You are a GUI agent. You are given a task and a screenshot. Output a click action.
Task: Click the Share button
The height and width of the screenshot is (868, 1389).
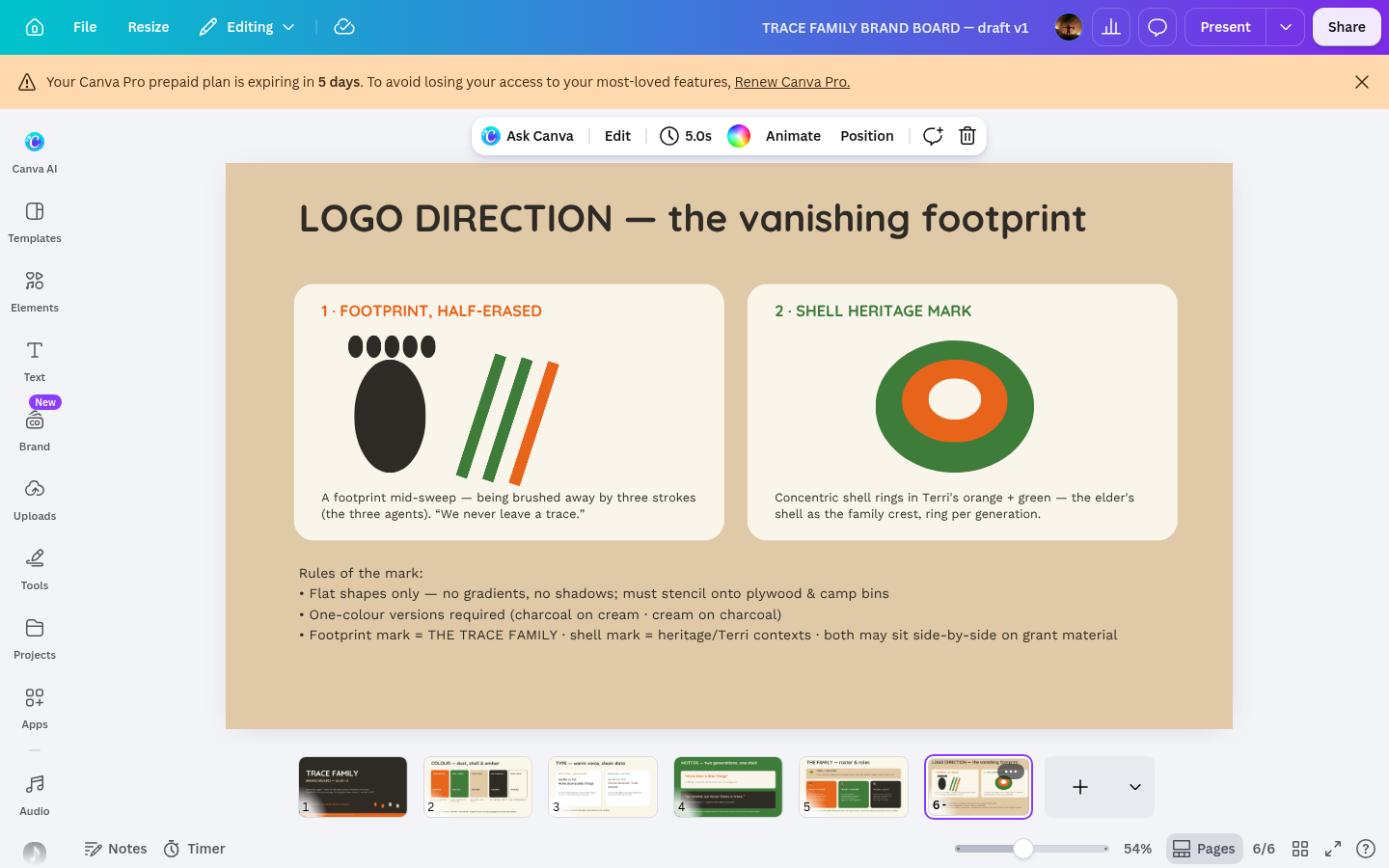[1347, 27]
